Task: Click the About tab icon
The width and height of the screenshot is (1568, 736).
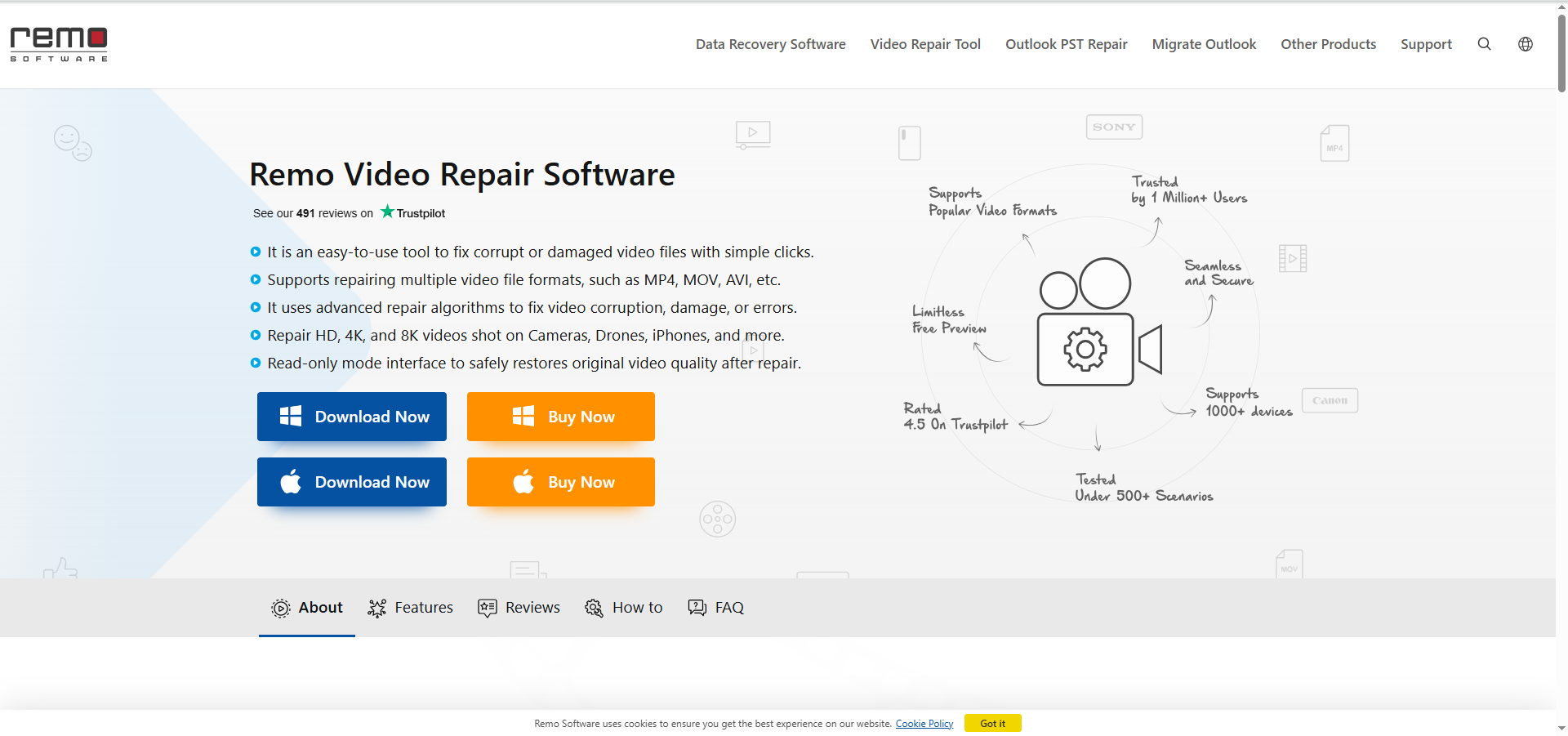Action: (x=280, y=608)
